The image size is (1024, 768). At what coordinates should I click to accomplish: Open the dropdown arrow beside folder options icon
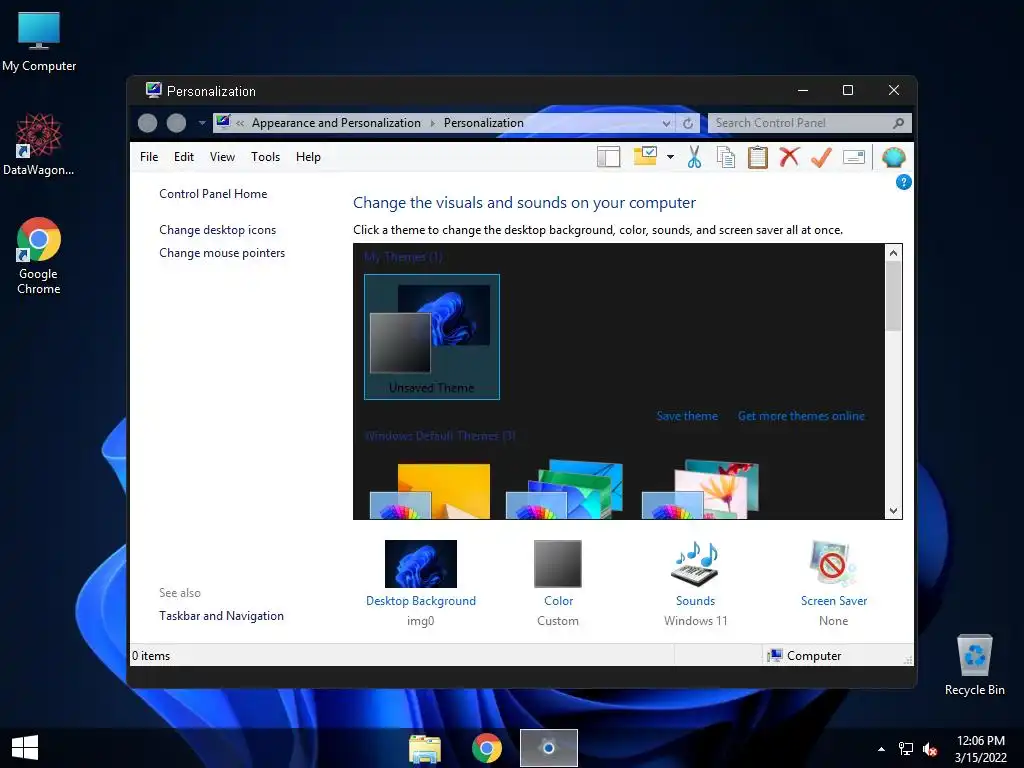(670, 157)
